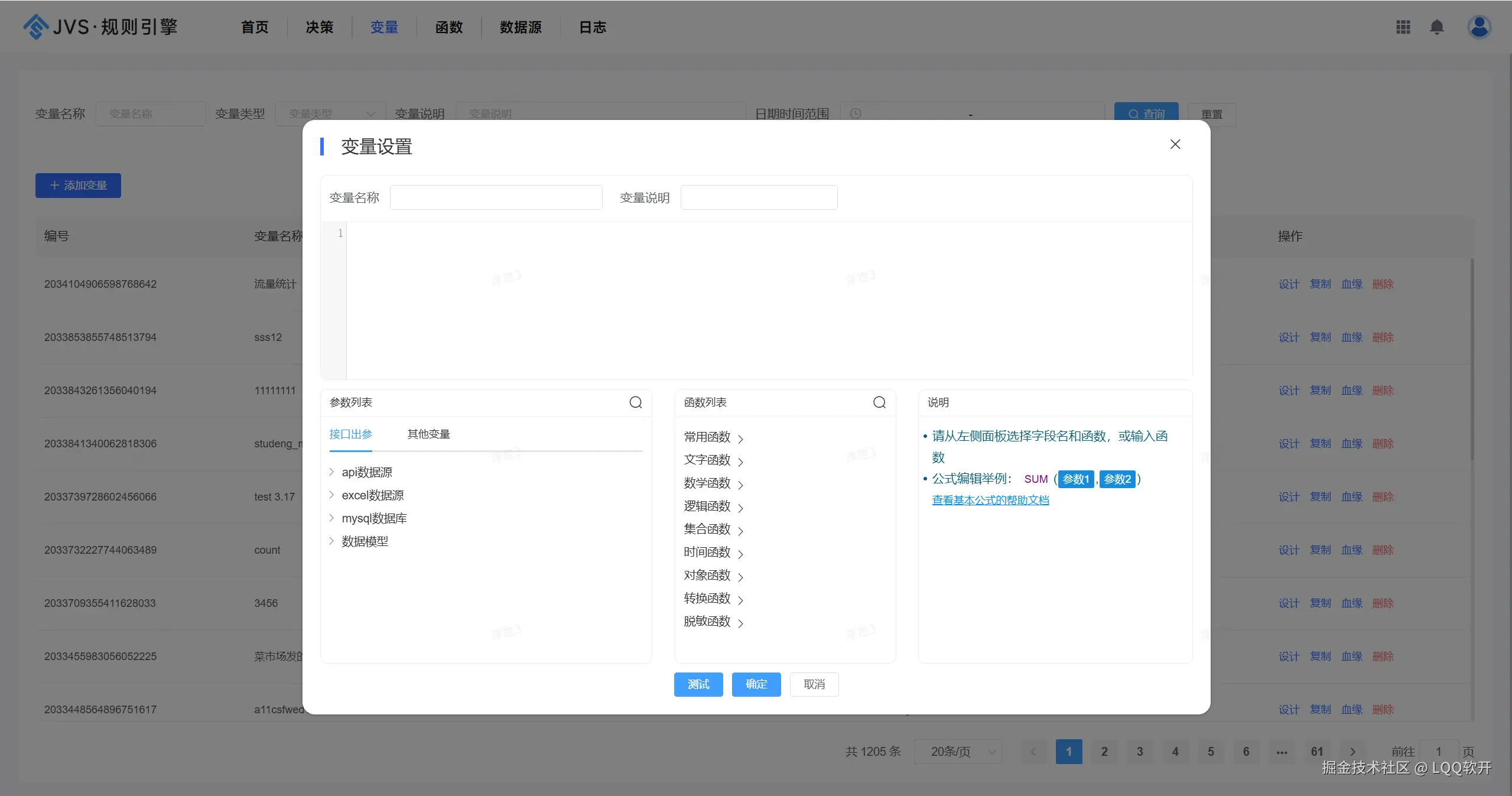This screenshot has width=1512, height=796.
Task: Close the 变量设置 dialog with X
Action: pyautogui.click(x=1175, y=144)
